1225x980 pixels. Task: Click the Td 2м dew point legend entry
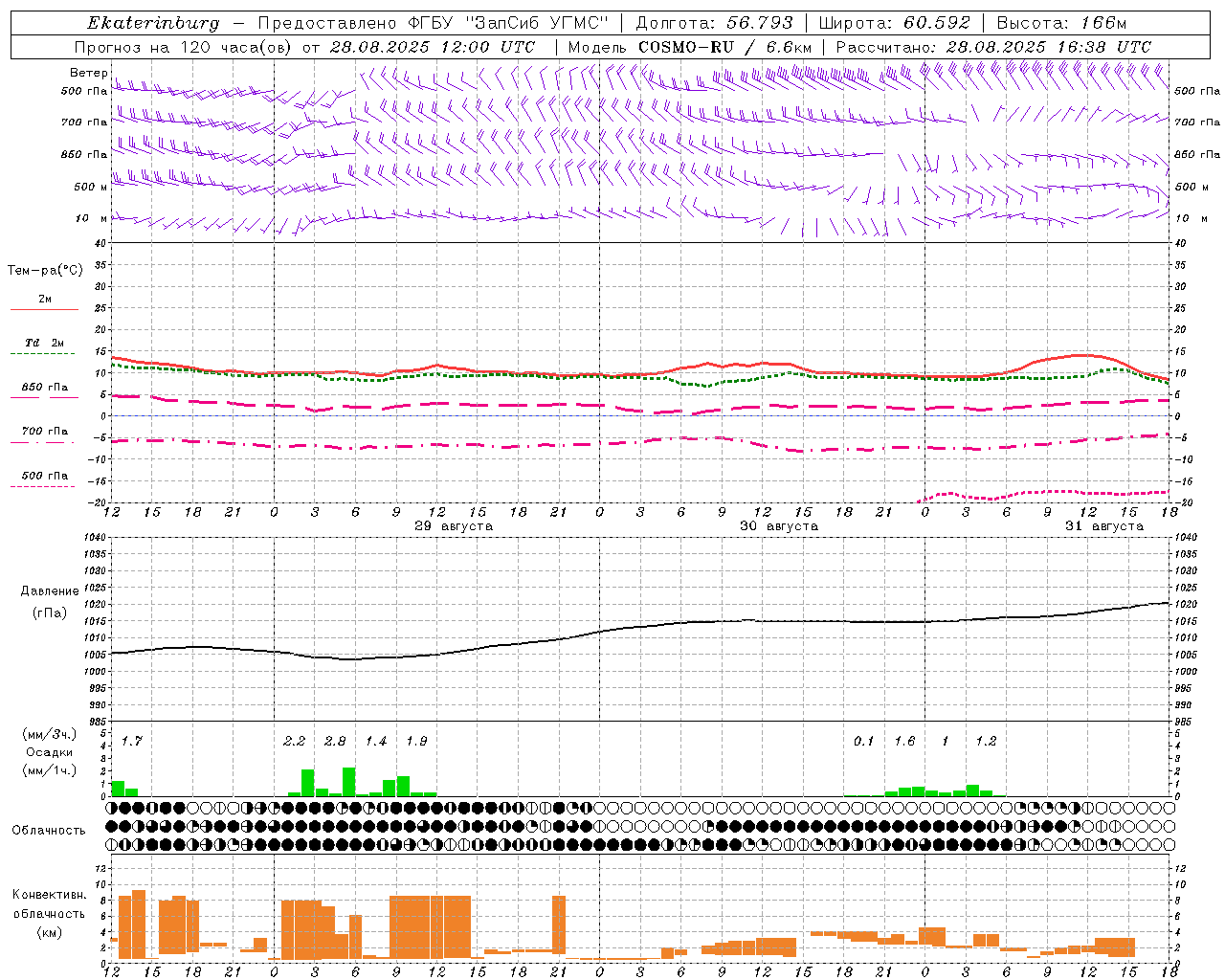pyautogui.click(x=45, y=343)
